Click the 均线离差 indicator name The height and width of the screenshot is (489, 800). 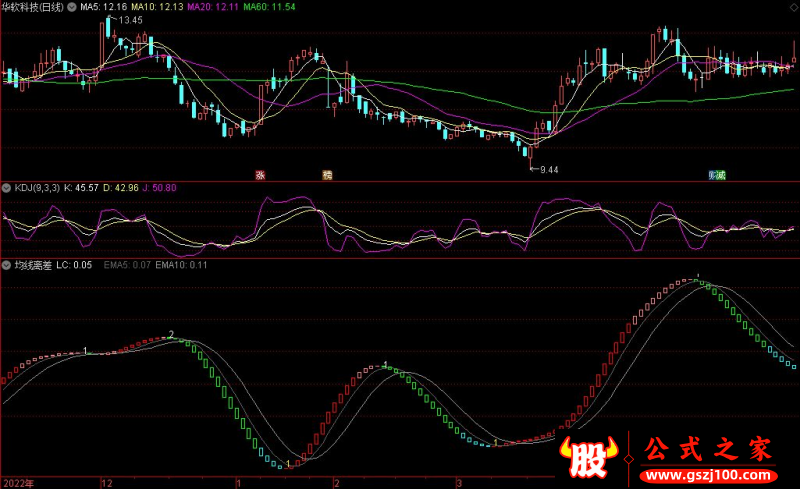33,265
